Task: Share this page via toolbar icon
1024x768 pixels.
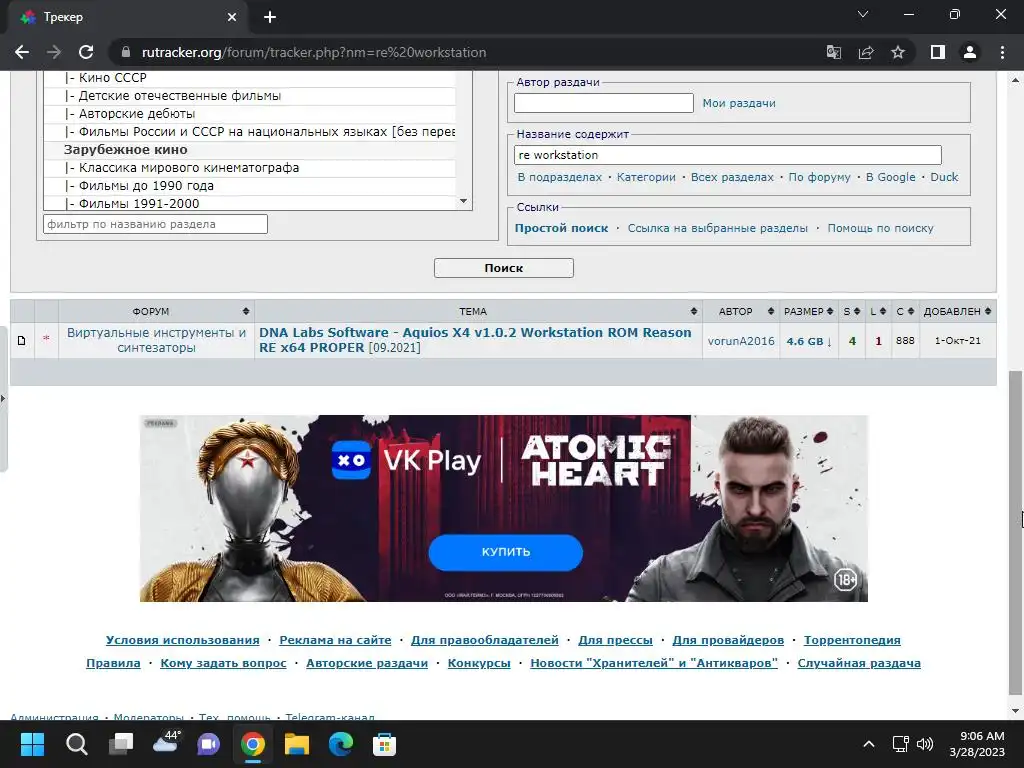Action: pos(866,52)
